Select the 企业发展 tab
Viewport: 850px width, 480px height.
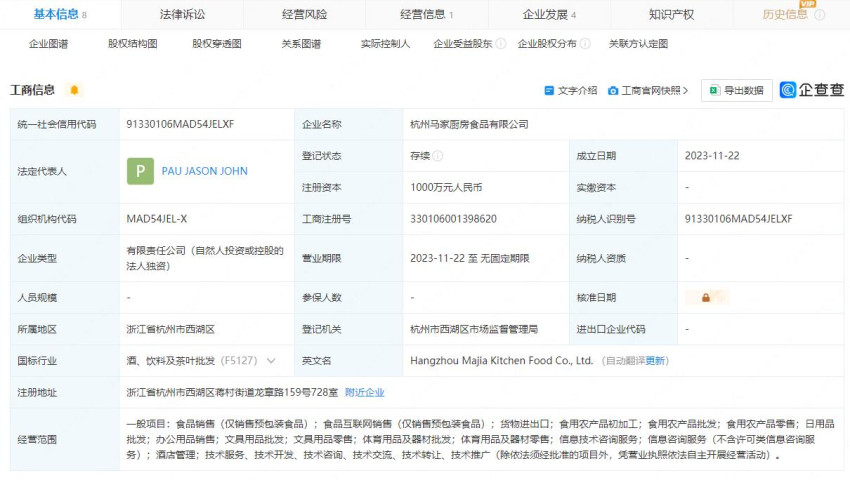click(x=549, y=15)
